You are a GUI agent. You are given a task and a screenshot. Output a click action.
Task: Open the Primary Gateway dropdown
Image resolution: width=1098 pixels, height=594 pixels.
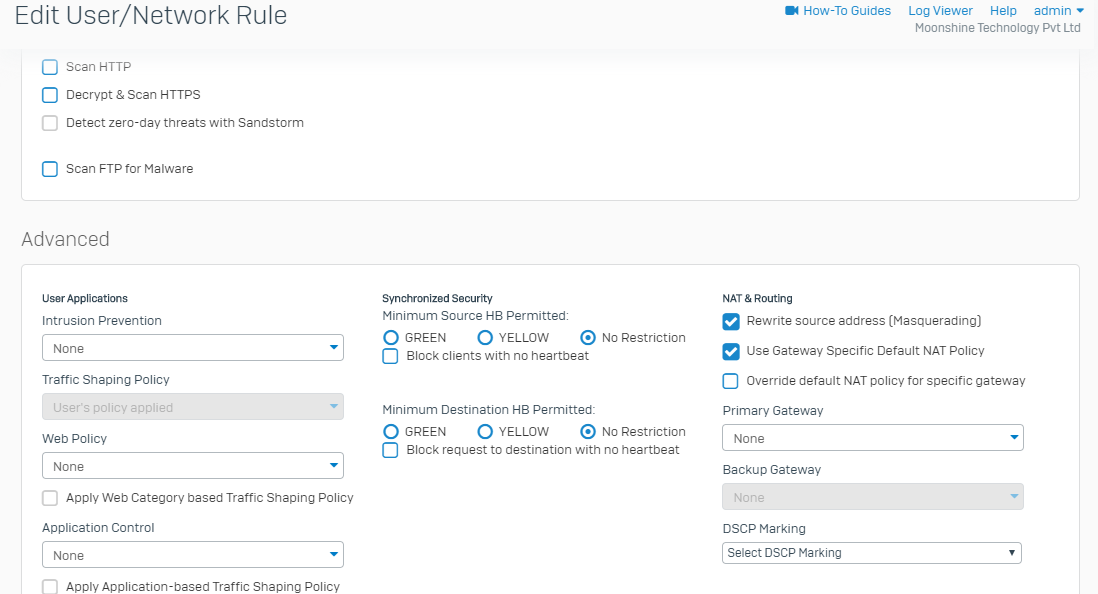click(x=873, y=438)
